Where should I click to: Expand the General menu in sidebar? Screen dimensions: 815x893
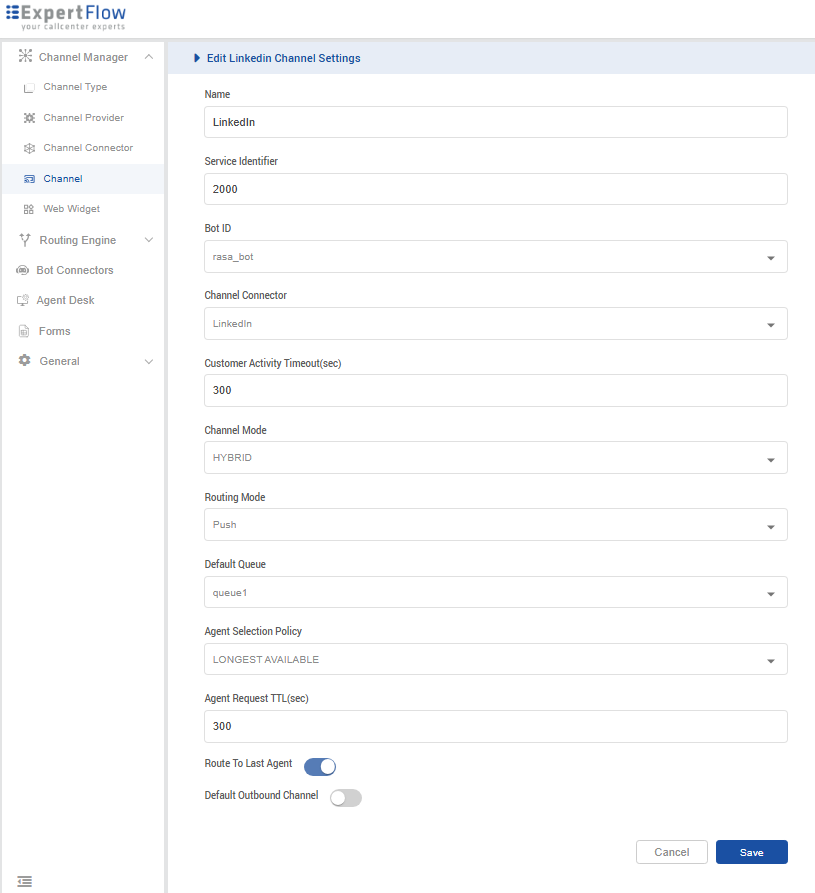[x=148, y=361]
